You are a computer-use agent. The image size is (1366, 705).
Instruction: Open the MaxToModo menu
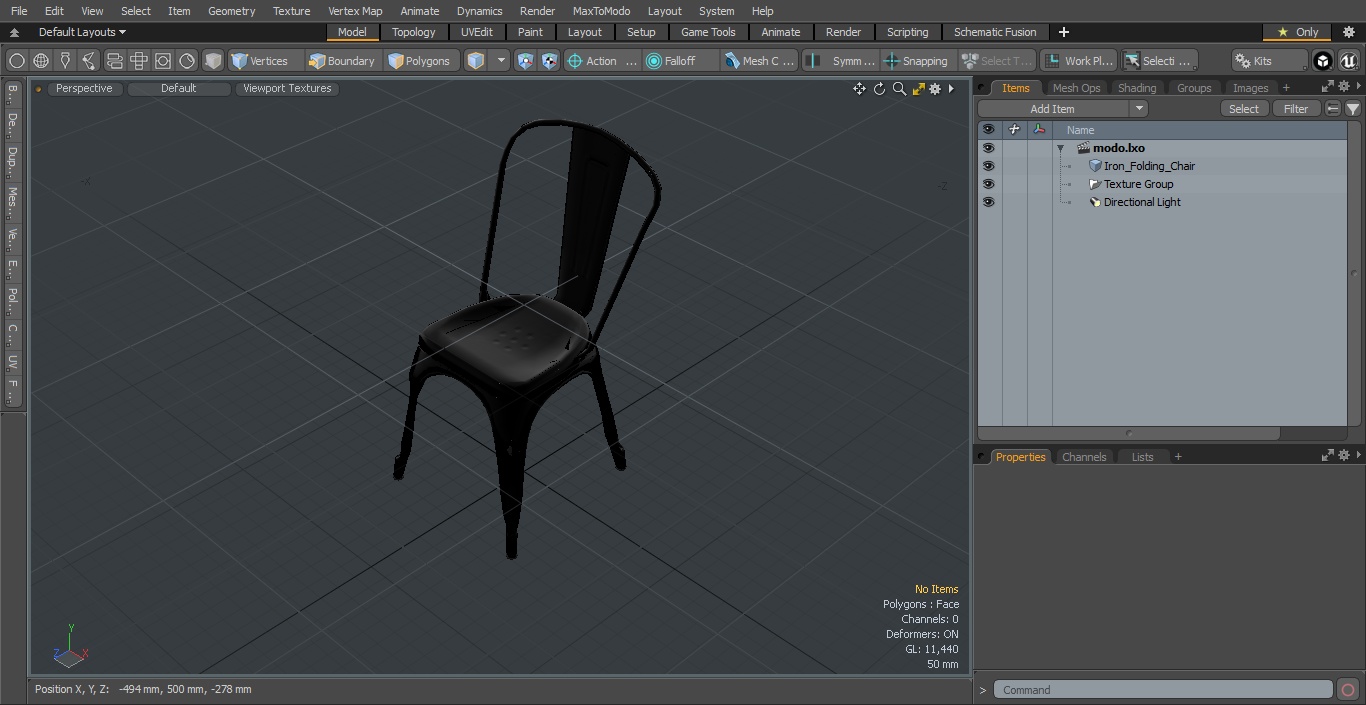(x=601, y=11)
